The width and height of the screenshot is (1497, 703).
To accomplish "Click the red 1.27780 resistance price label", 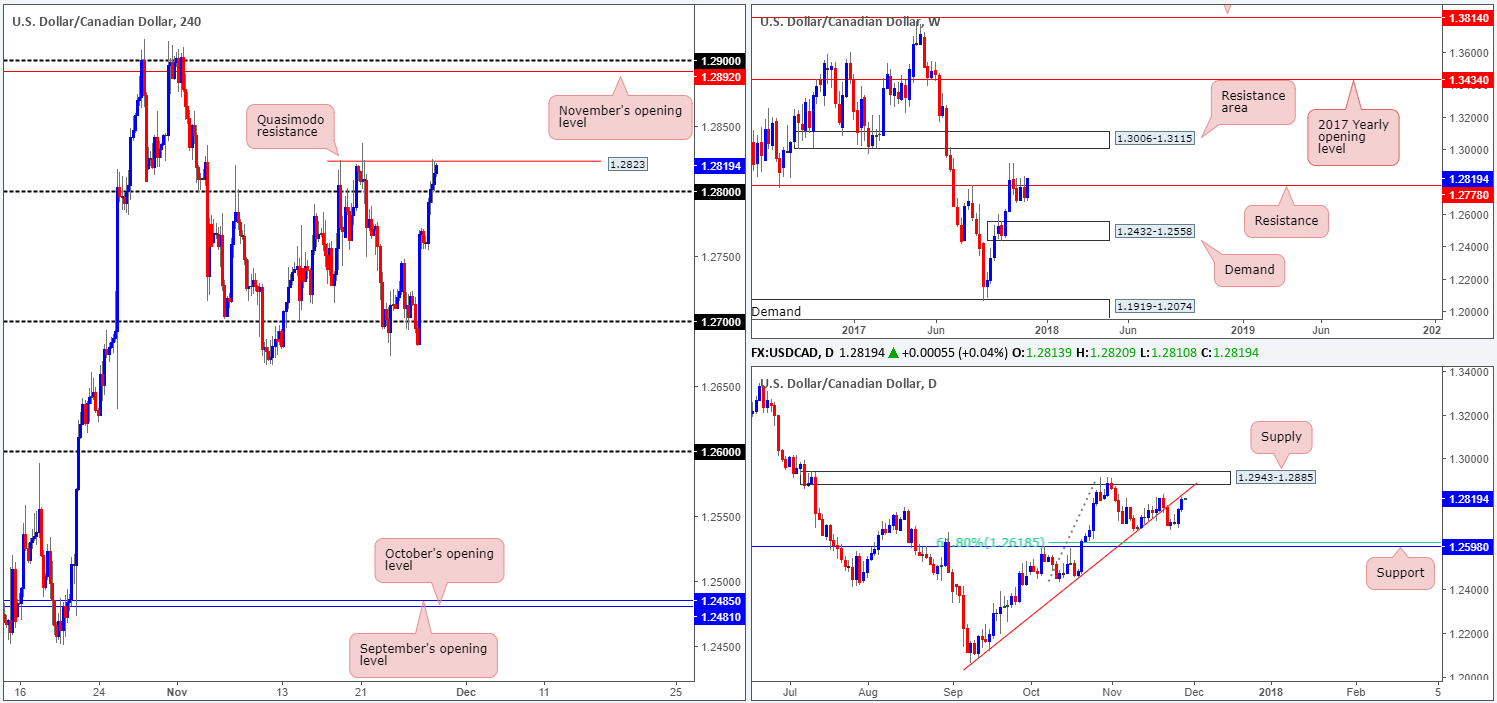I will click(1466, 194).
